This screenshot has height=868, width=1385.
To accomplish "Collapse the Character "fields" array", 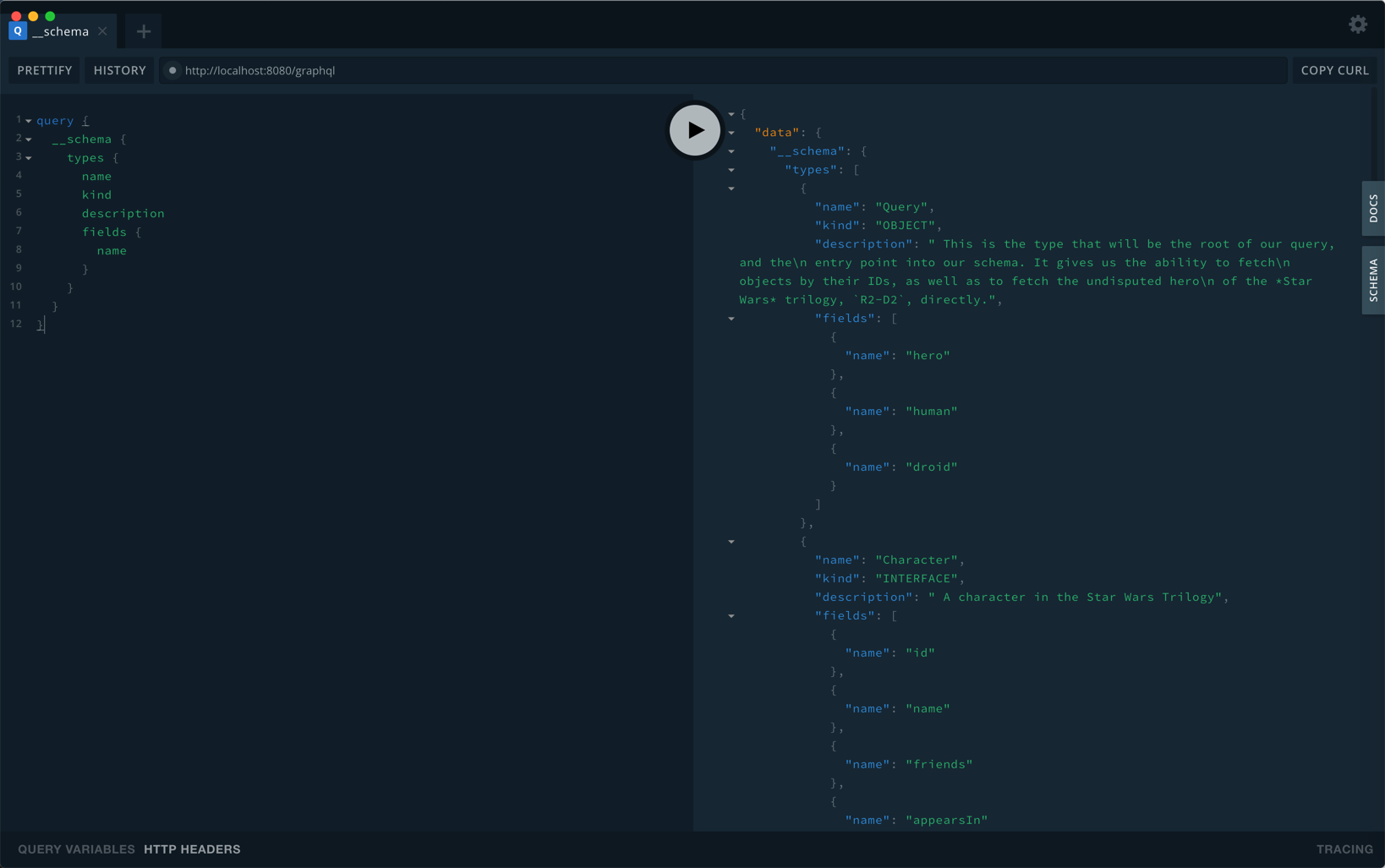I will 731,616.
